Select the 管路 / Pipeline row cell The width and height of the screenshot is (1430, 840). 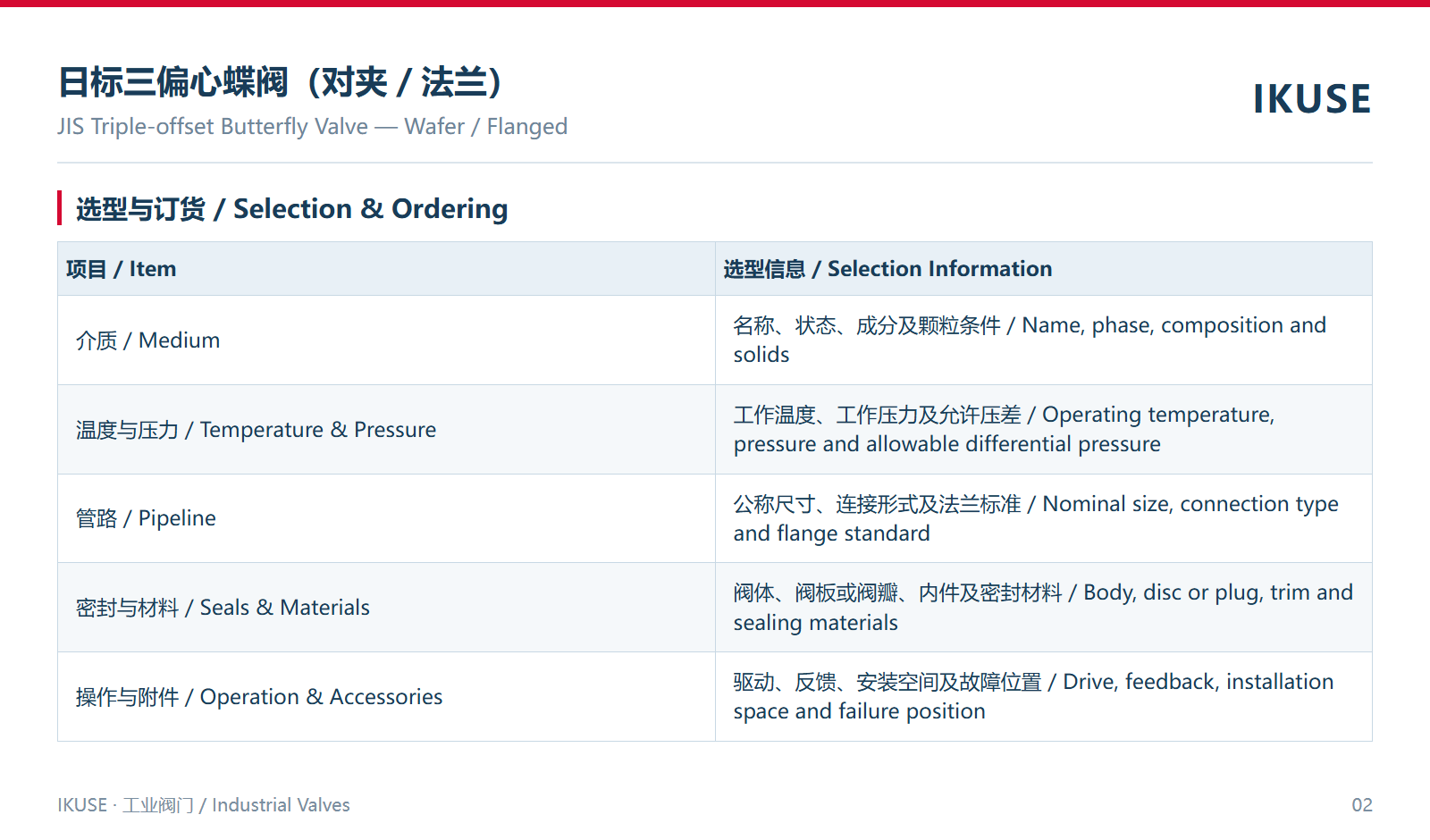tap(386, 518)
